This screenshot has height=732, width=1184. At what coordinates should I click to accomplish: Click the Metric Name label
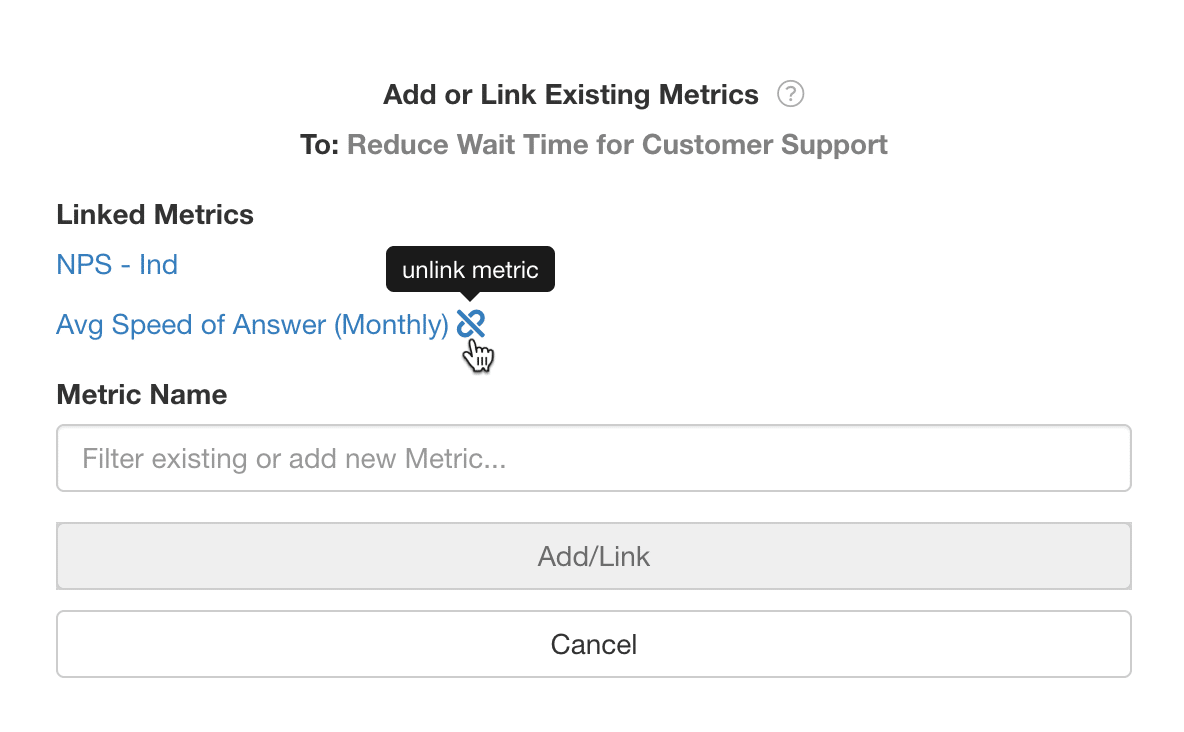tap(142, 394)
